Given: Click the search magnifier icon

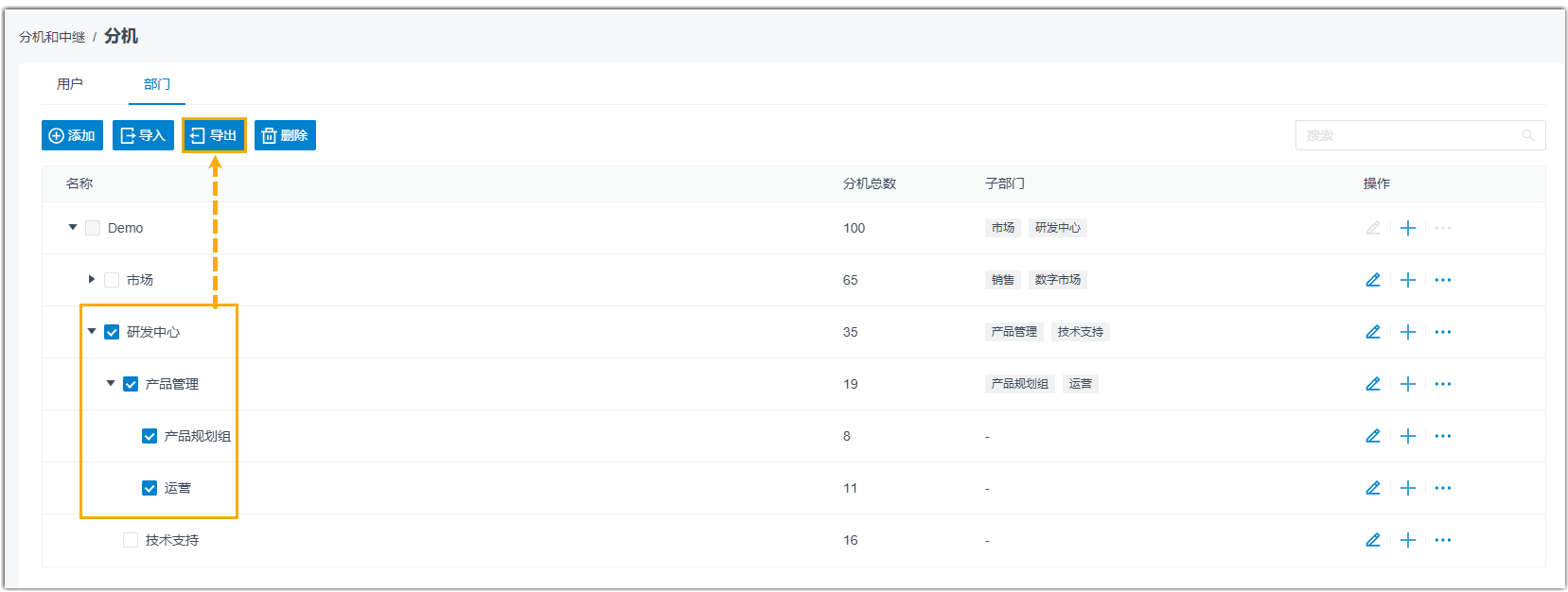Looking at the screenshot, I should click(1527, 135).
